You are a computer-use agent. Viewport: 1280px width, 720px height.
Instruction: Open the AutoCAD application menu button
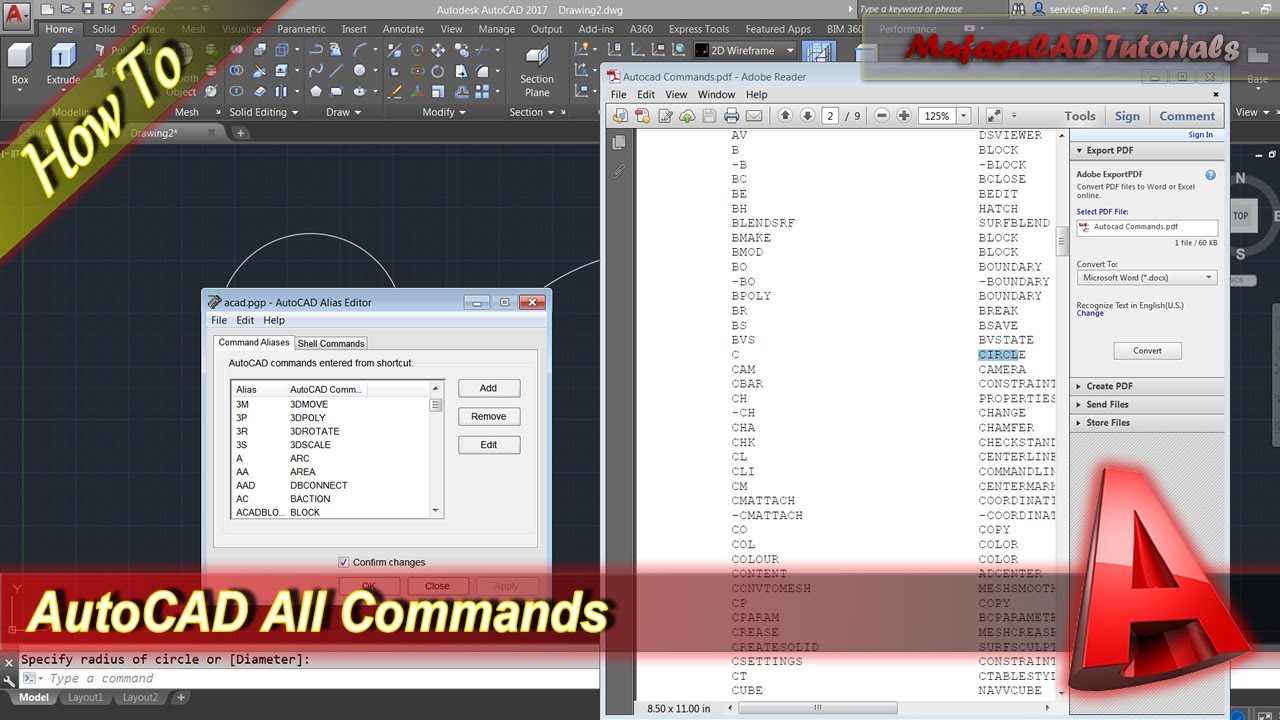(x=14, y=15)
